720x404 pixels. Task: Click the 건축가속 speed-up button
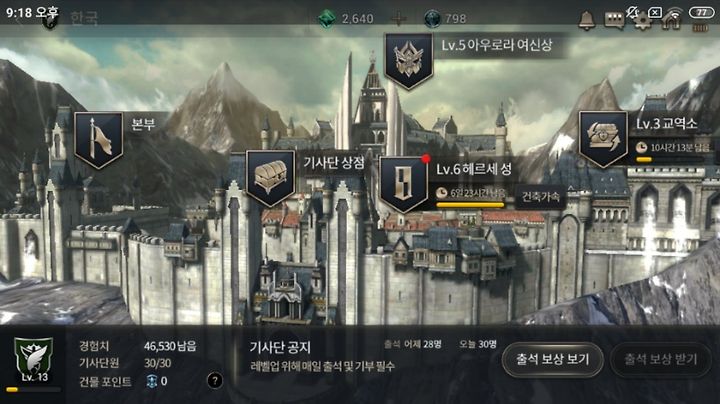pyautogui.click(x=540, y=196)
